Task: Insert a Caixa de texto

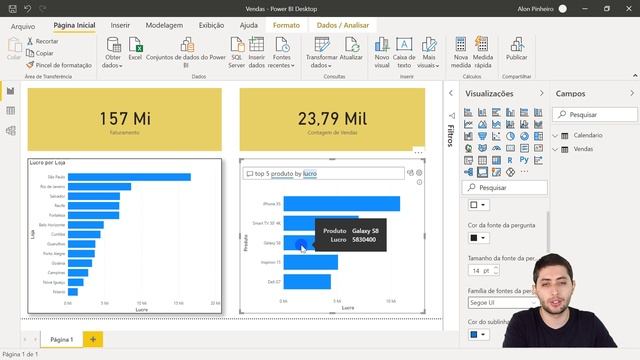Action: coord(404,52)
